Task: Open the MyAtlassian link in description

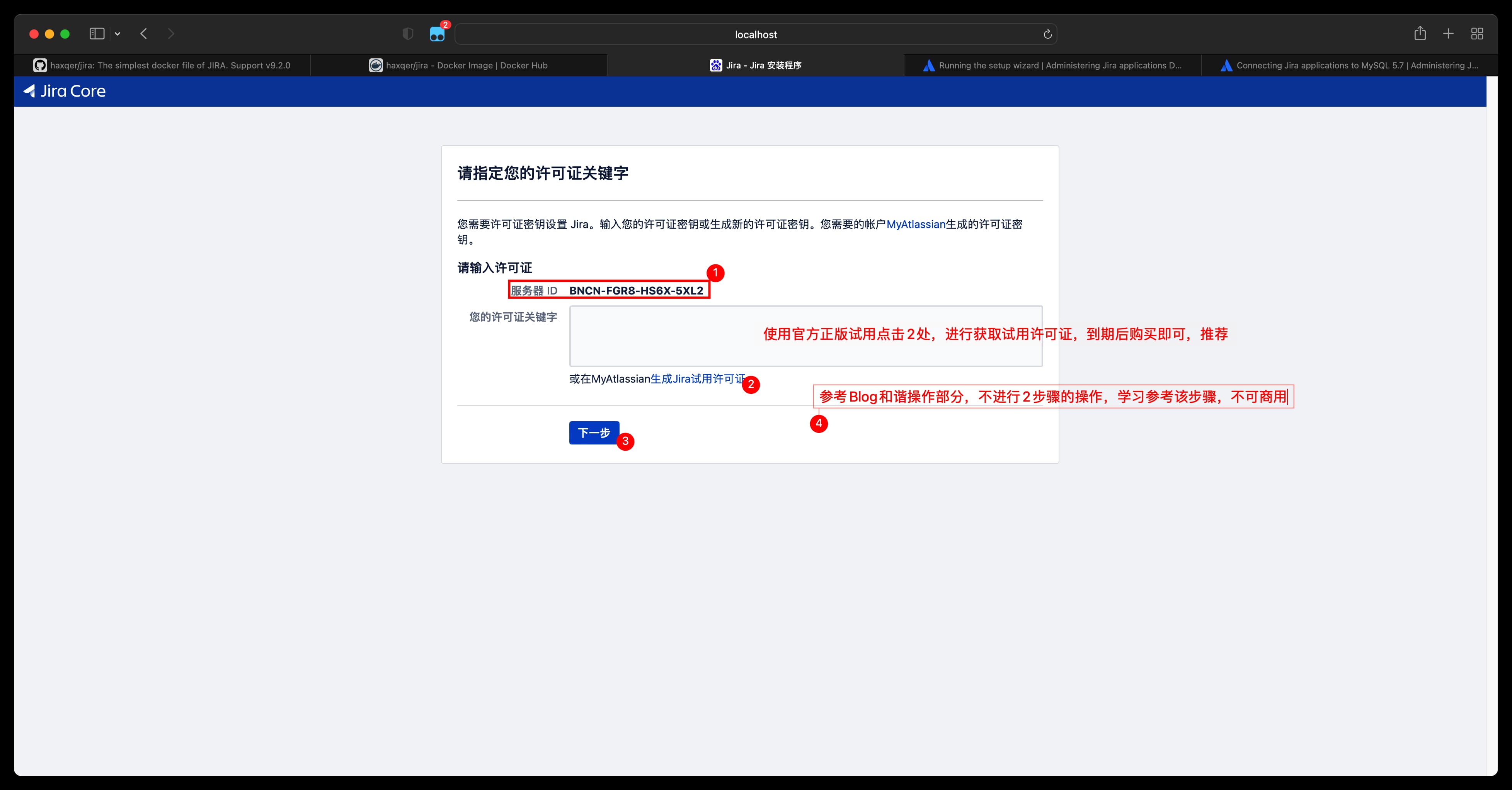Action: pos(916,224)
